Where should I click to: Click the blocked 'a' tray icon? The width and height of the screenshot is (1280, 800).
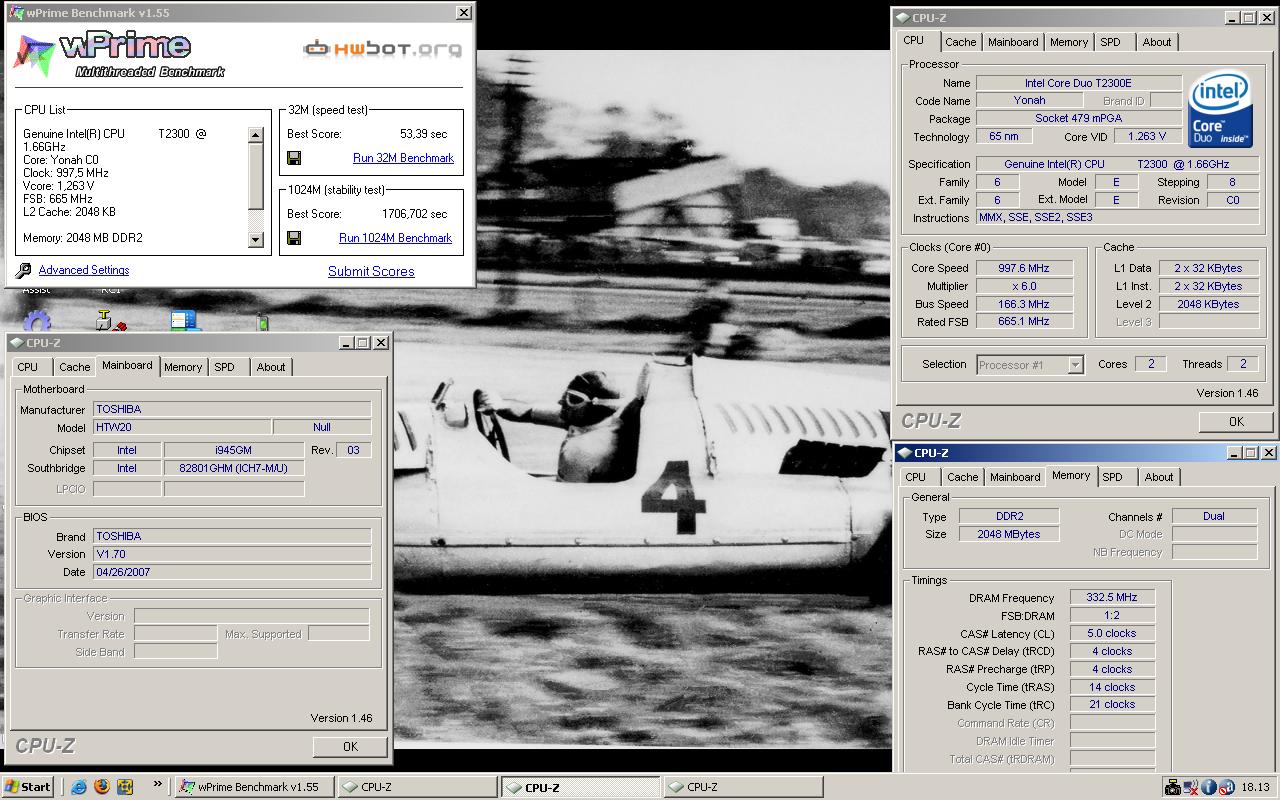pyautogui.click(x=1225, y=787)
